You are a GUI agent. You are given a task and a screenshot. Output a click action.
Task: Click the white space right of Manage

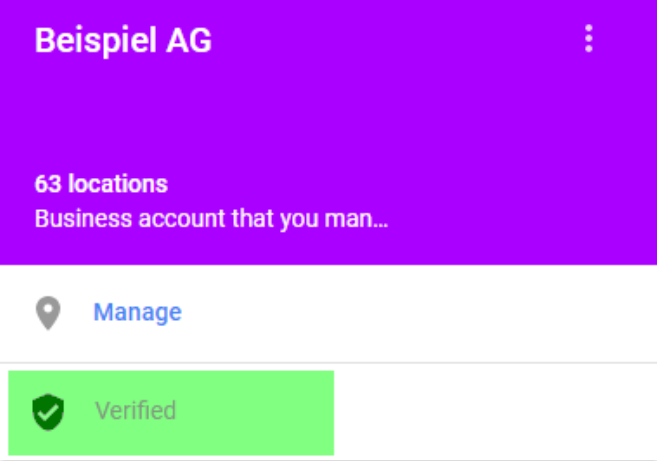pos(420,313)
